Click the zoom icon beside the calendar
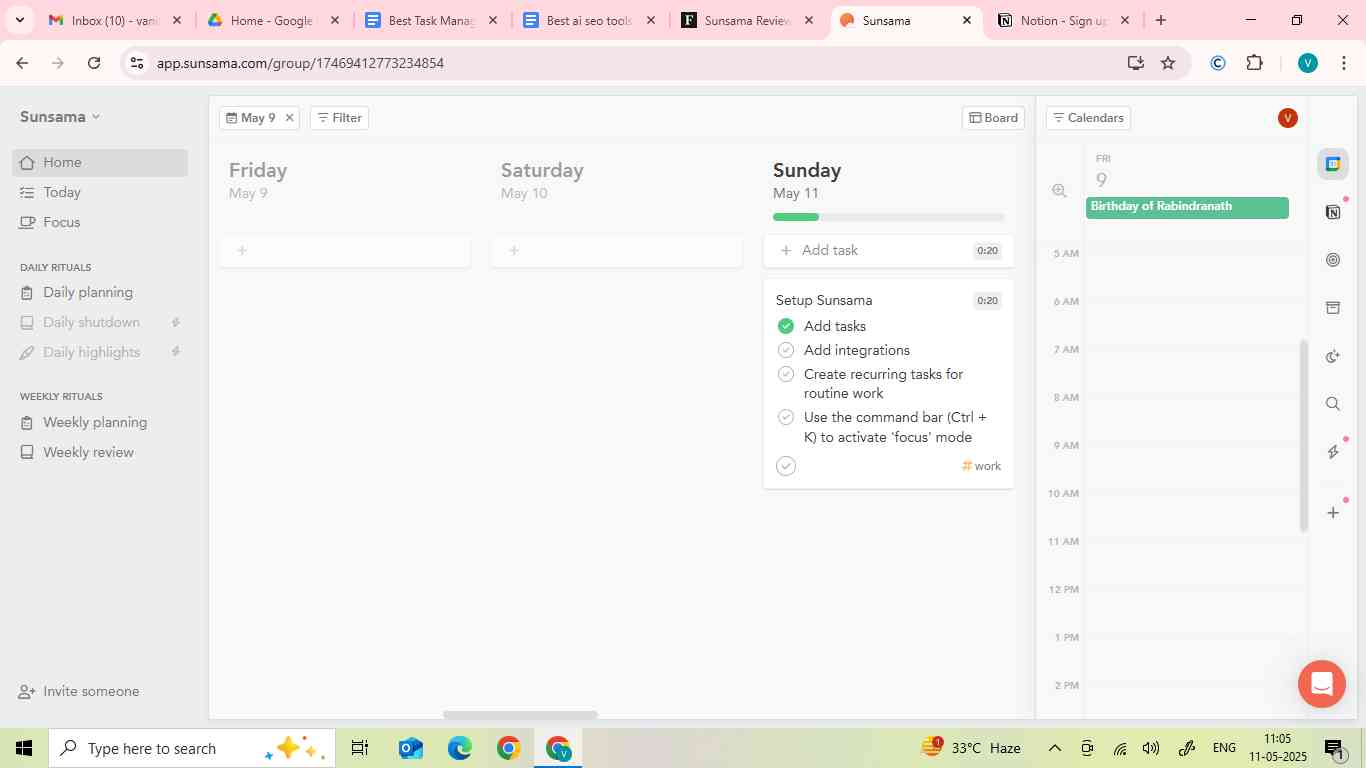Screen dimensions: 1366x768 point(1059,191)
